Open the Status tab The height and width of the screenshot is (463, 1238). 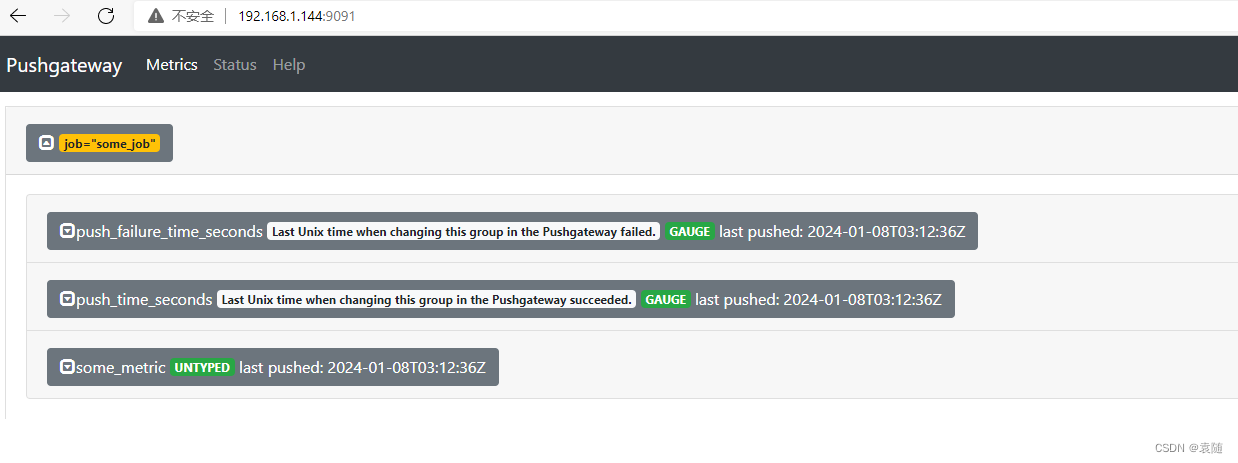pyautogui.click(x=235, y=65)
